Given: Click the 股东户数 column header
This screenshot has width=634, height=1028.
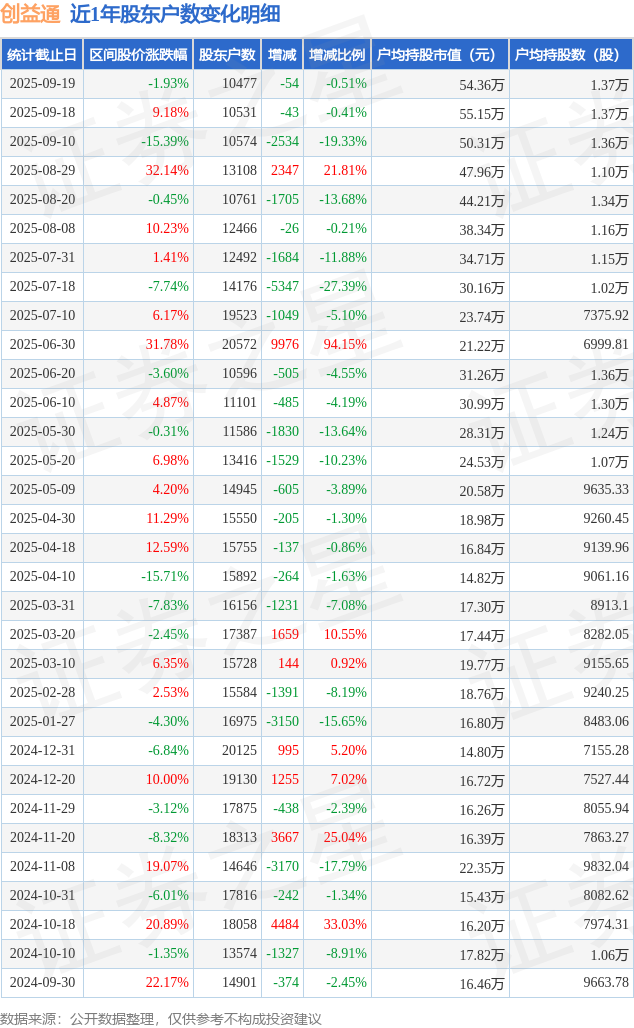Looking at the screenshot, I should click(x=226, y=55).
